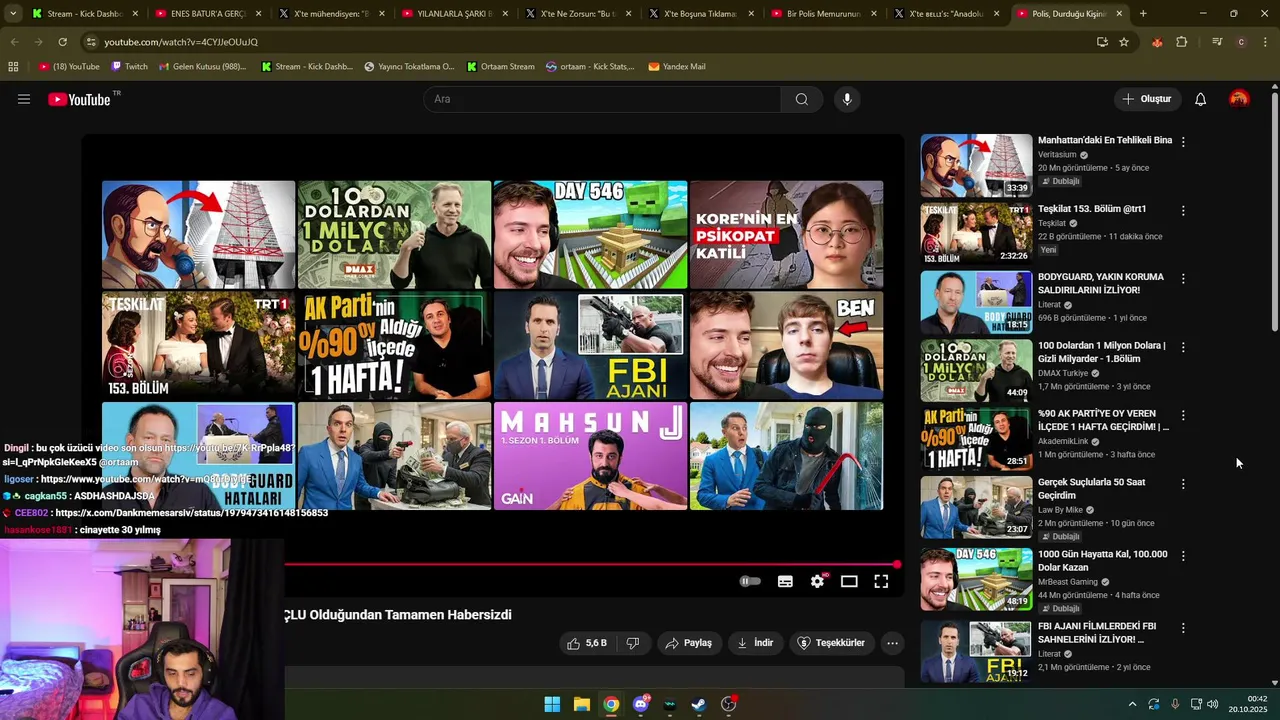Open the YouTube hamburger guide menu
Image resolution: width=1280 pixels, height=720 pixels.
click(24, 99)
